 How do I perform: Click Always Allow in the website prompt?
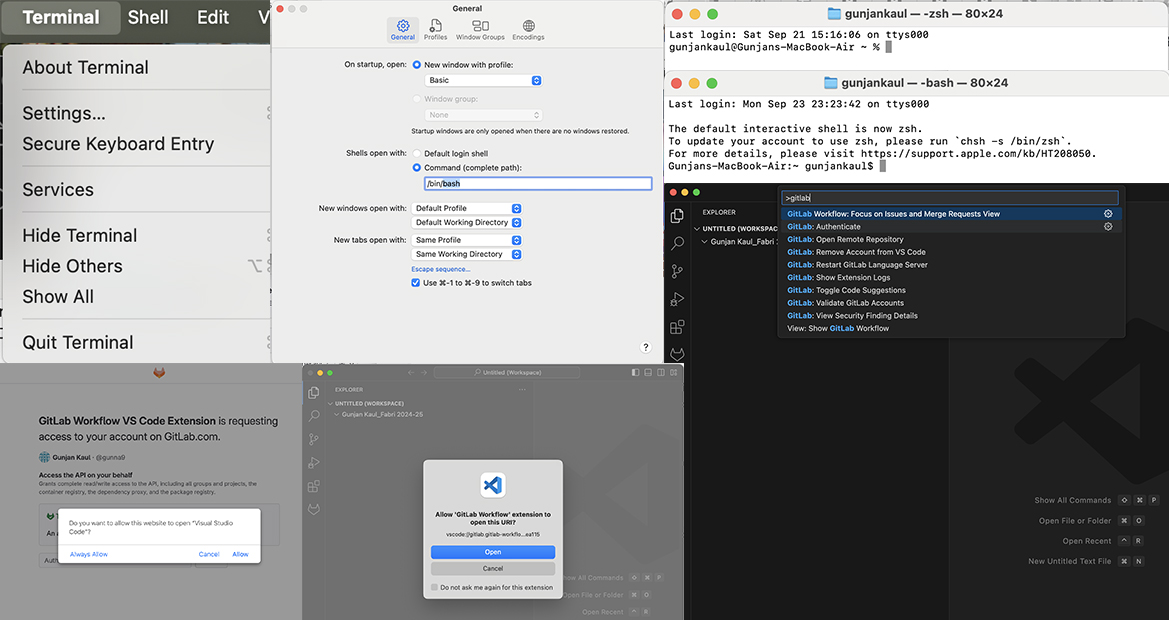pyautogui.click(x=89, y=554)
